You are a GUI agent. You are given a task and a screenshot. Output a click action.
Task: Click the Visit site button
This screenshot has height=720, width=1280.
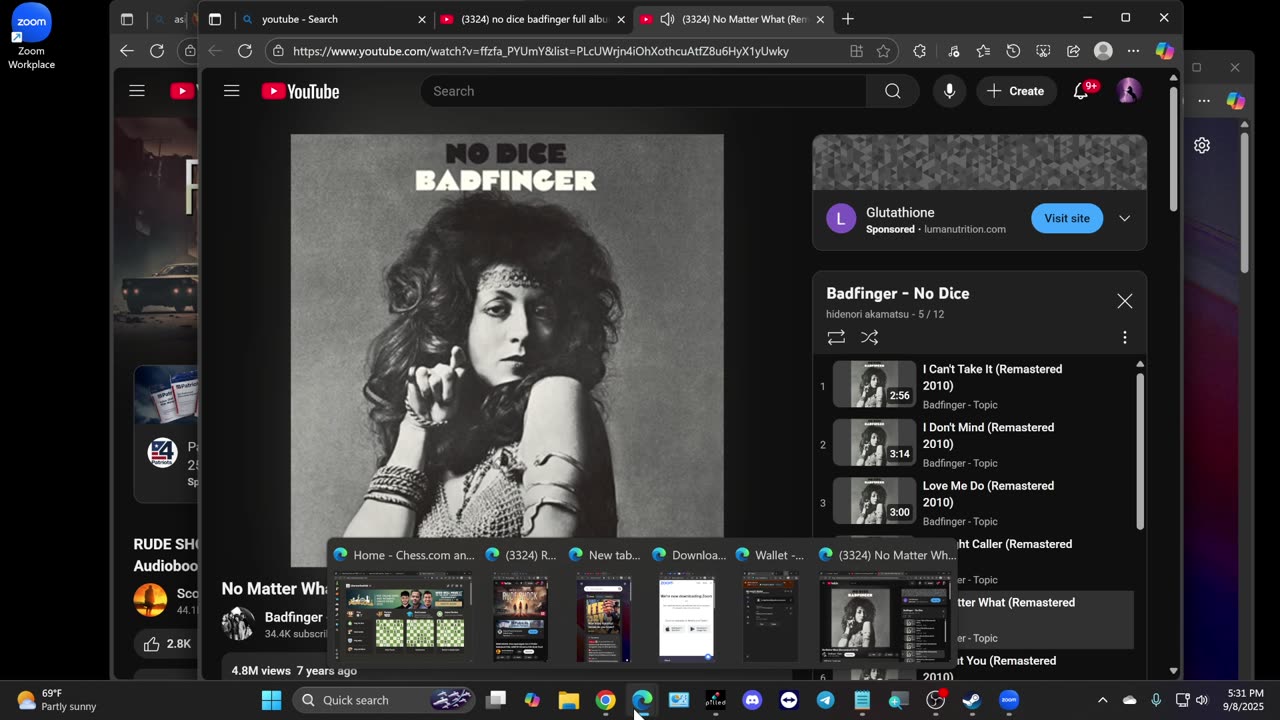click(1066, 218)
